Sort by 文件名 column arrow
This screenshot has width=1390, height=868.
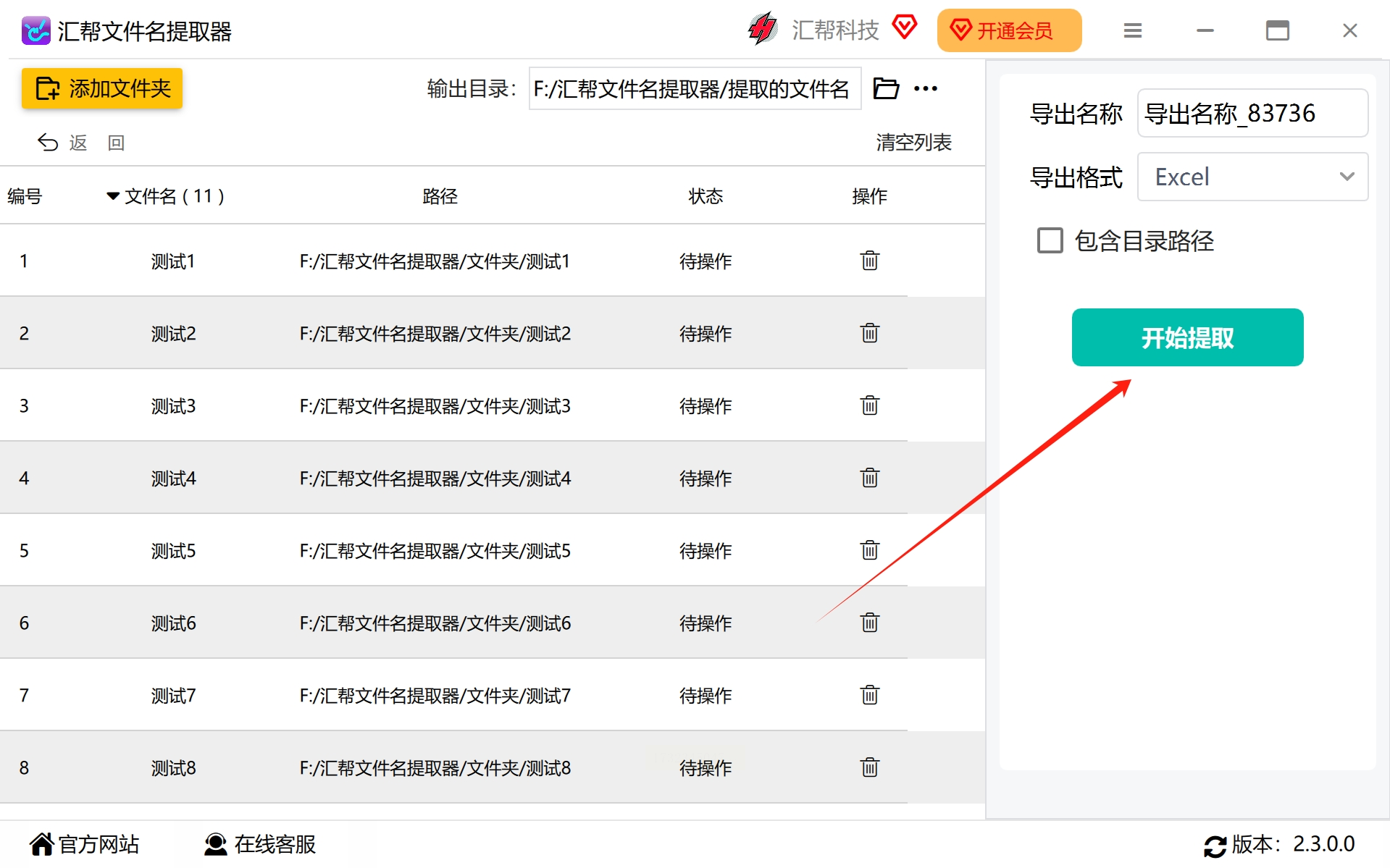tap(113, 196)
